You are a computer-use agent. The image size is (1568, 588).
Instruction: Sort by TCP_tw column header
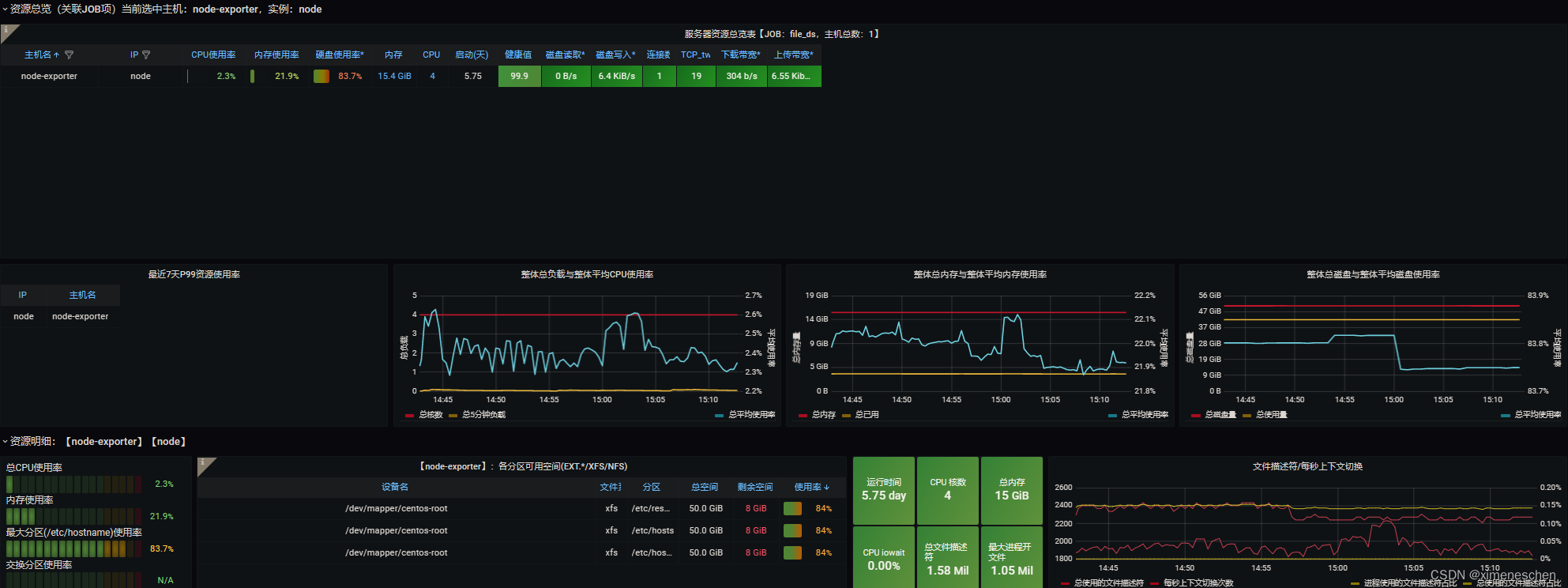tap(695, 55)
